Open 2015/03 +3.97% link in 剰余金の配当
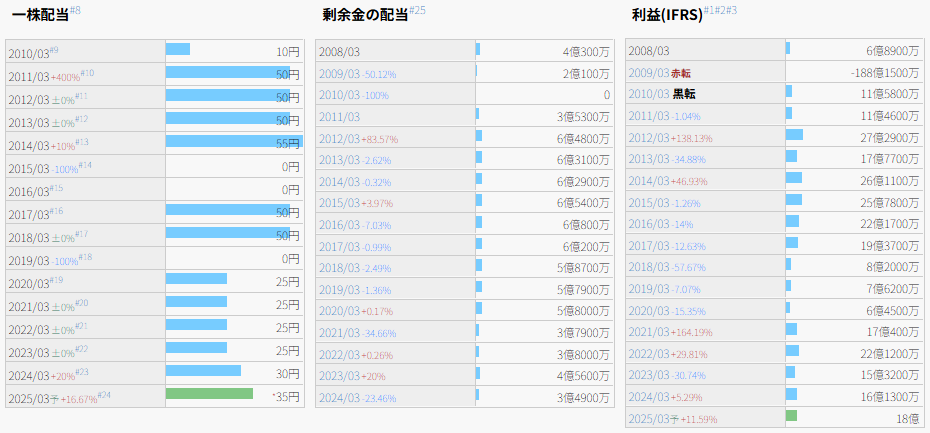The width and height of the screenshot is (930, 433). coord(356,203)
